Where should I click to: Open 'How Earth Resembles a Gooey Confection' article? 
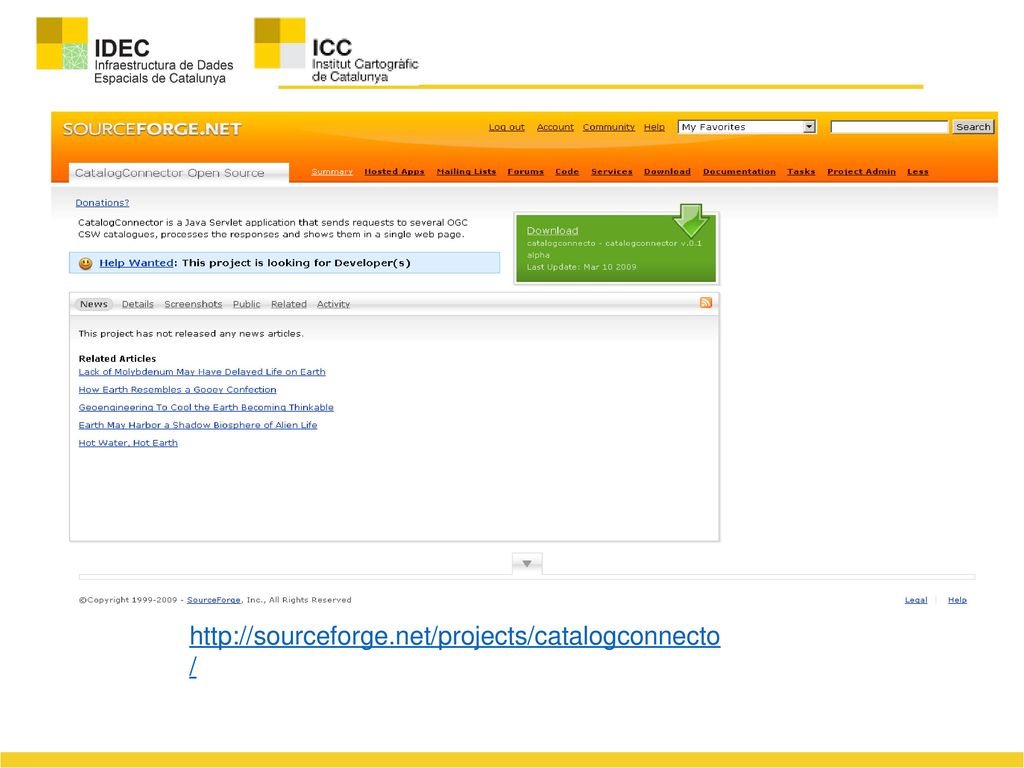coord(178,390)
